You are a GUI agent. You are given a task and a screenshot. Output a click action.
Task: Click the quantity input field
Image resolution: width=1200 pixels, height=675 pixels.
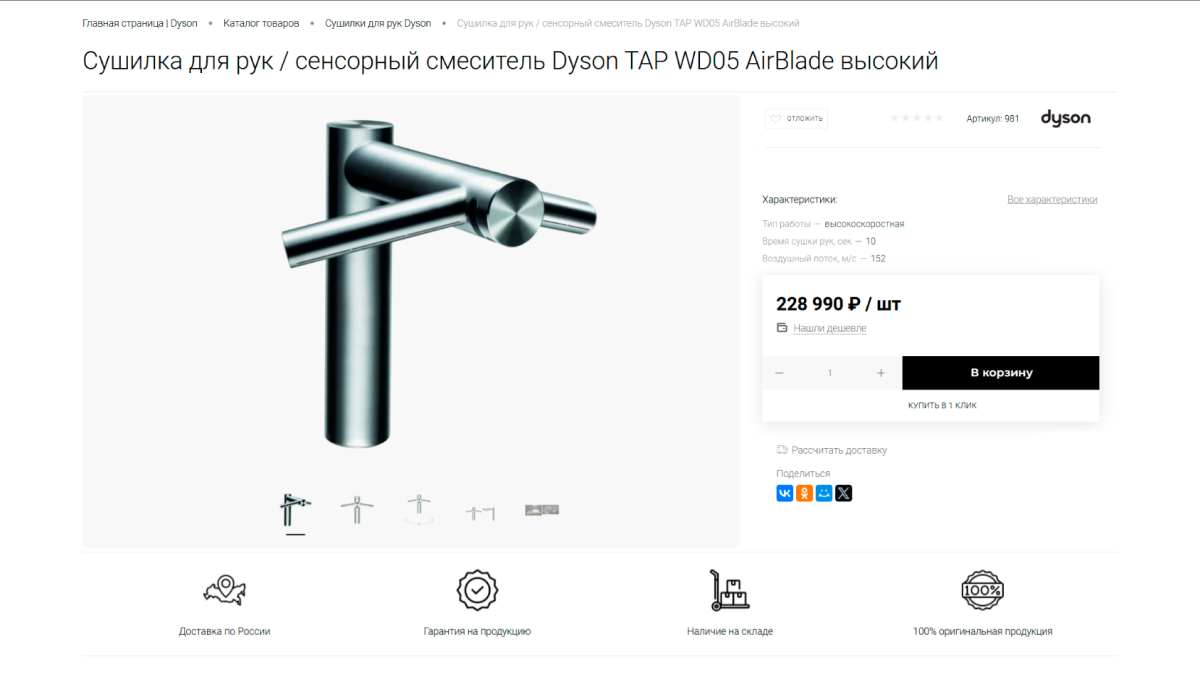(829, 373)
